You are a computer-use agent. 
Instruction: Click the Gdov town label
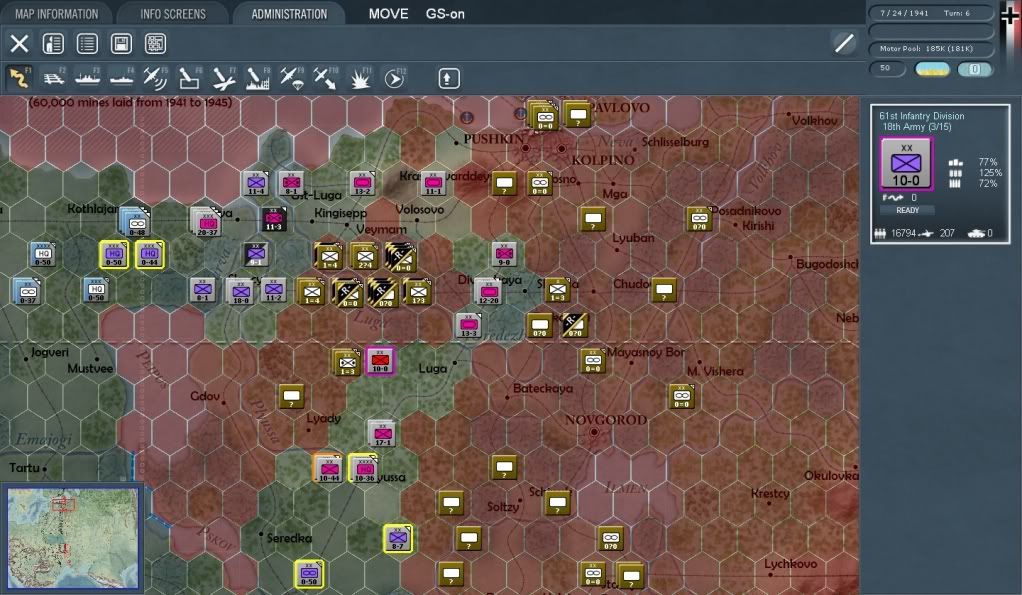pyautogui.click(x=205, y=396)
